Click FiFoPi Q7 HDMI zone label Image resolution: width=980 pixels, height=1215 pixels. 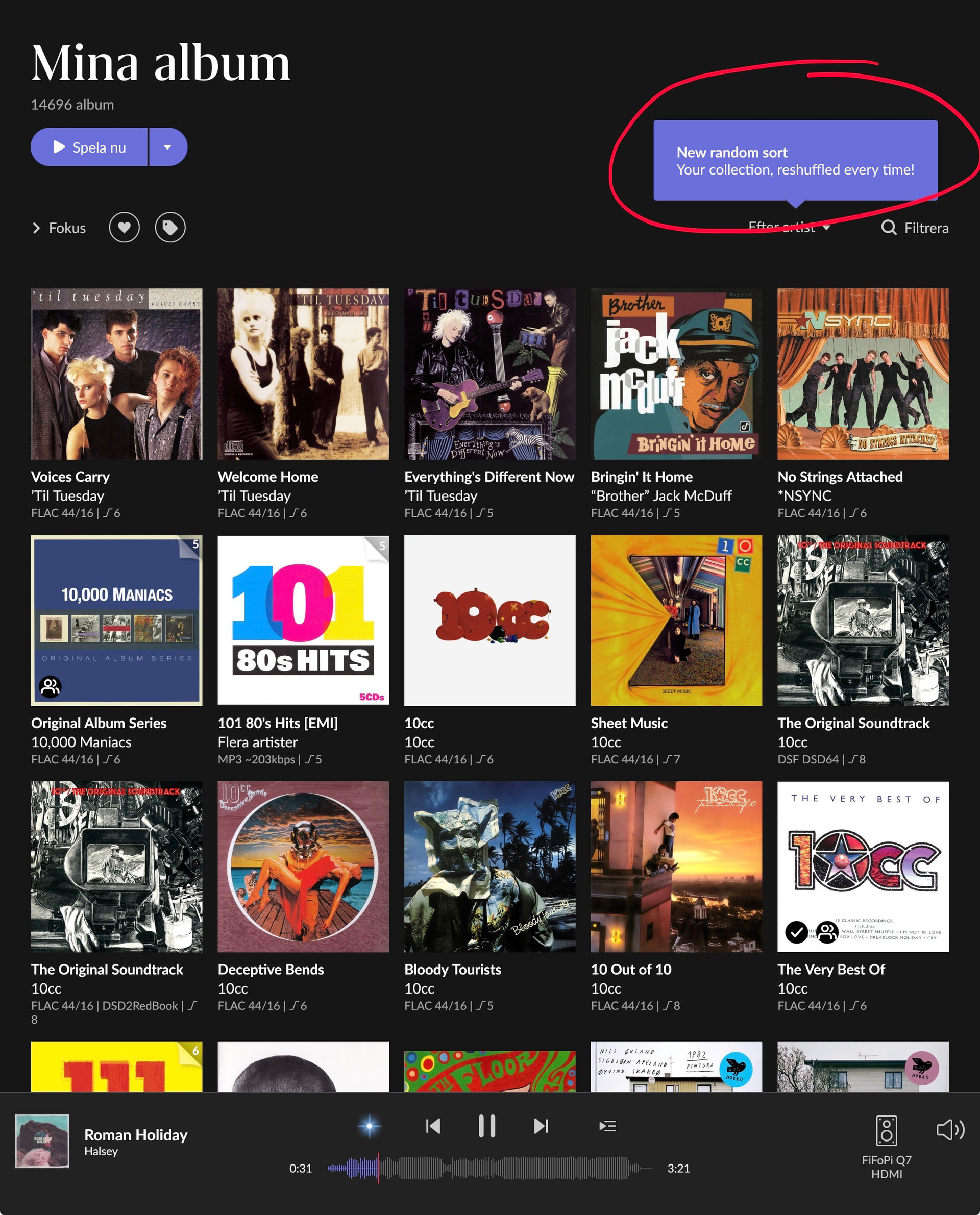point(886,1167)
